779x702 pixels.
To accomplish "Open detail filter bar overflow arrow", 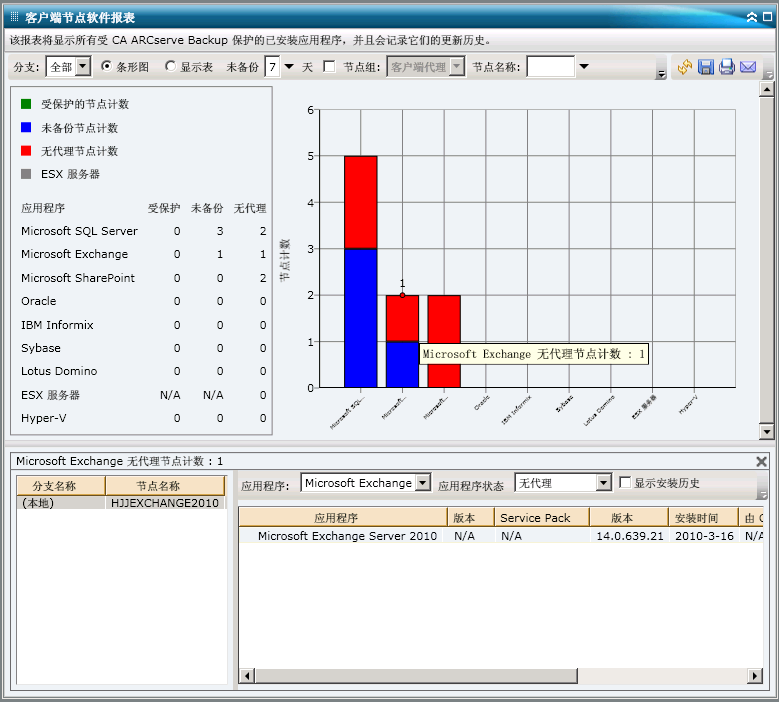I will (762, 493).
